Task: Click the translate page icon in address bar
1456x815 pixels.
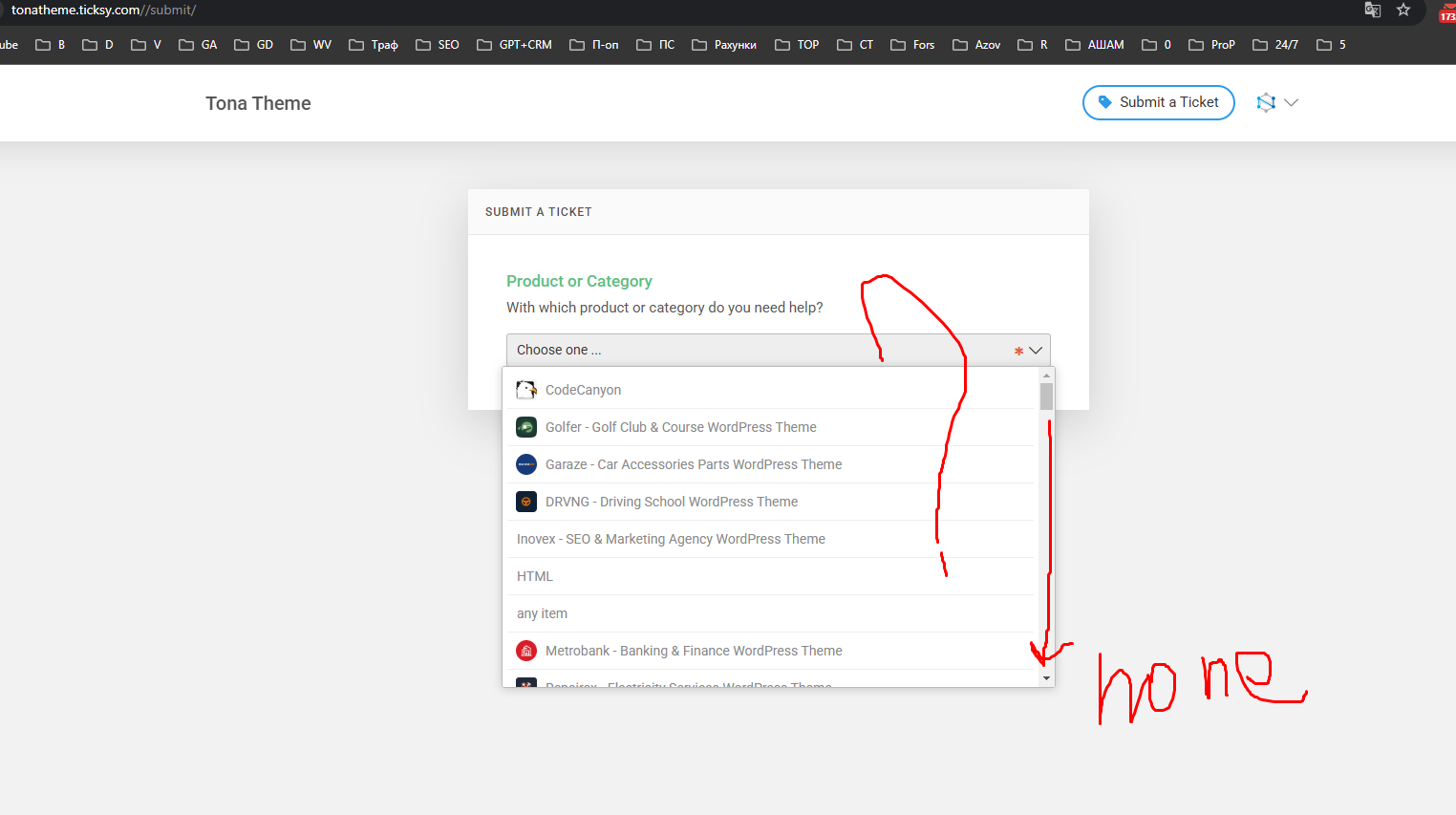Action: click(x=1373, y=10)
